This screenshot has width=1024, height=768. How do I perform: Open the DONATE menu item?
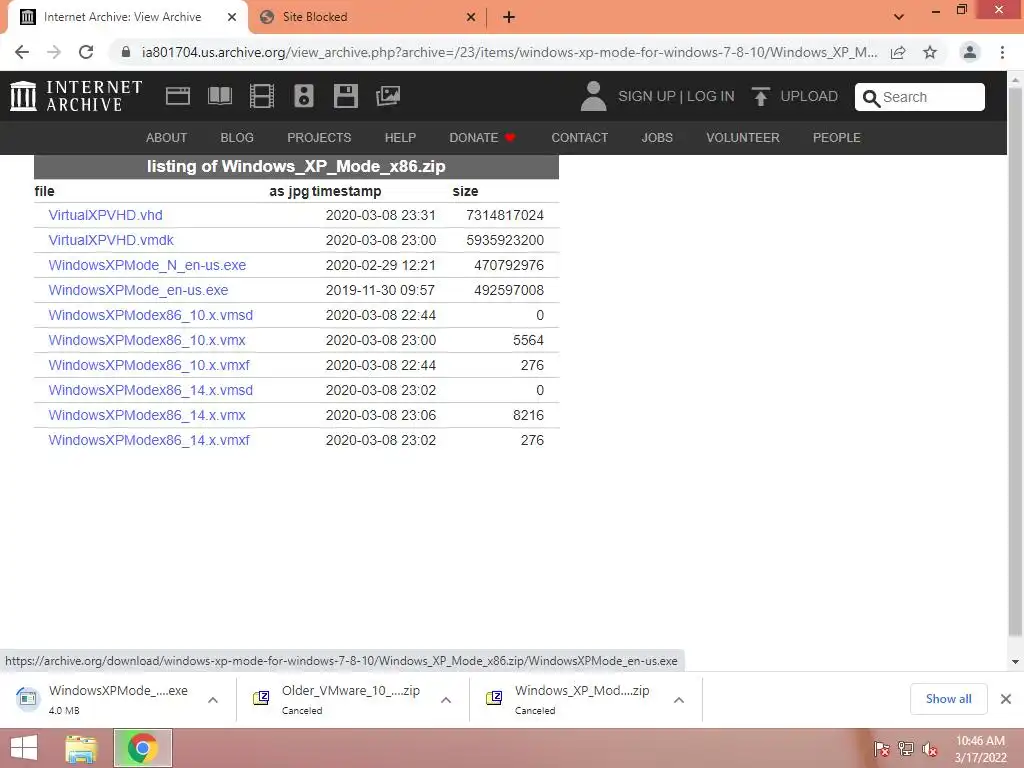pyautogui.click(x=482, y=138)
